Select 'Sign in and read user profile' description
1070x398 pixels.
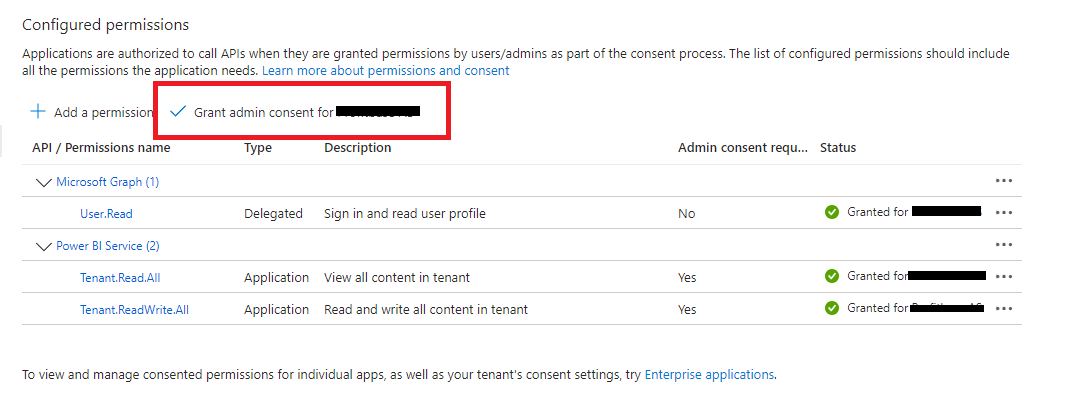click(405, 214)
